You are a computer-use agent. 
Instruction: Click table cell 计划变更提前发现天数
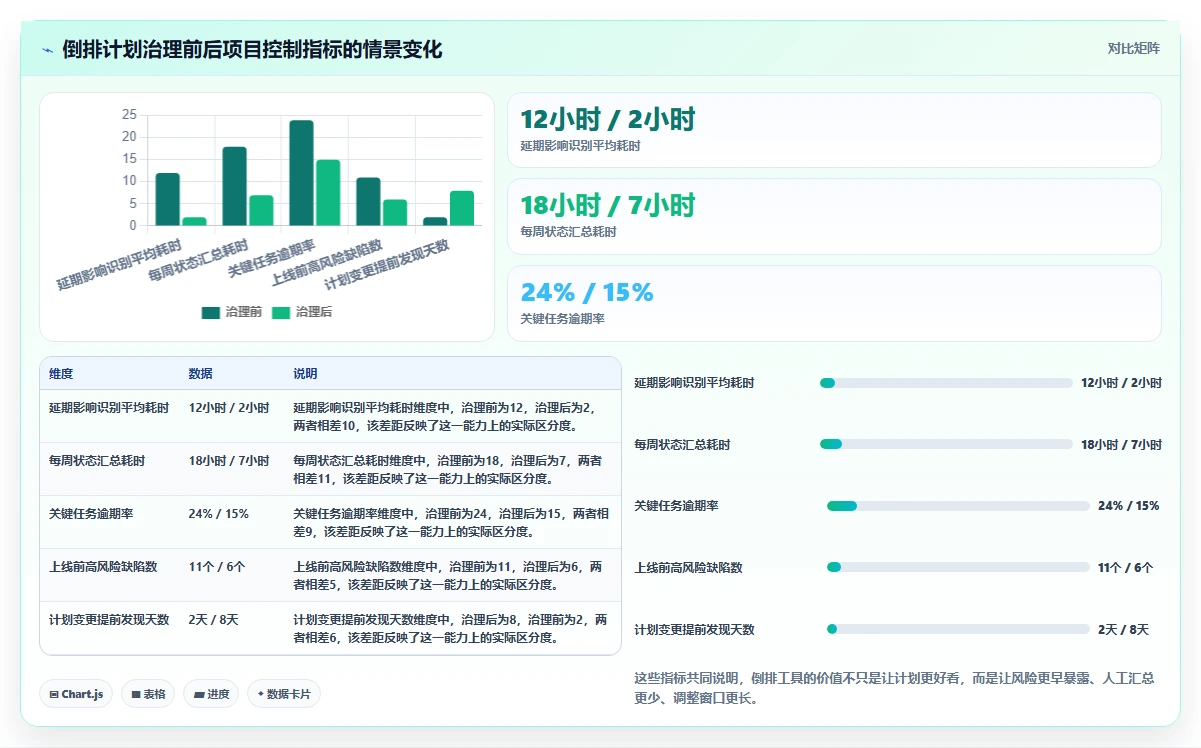(x=109, y=620)
